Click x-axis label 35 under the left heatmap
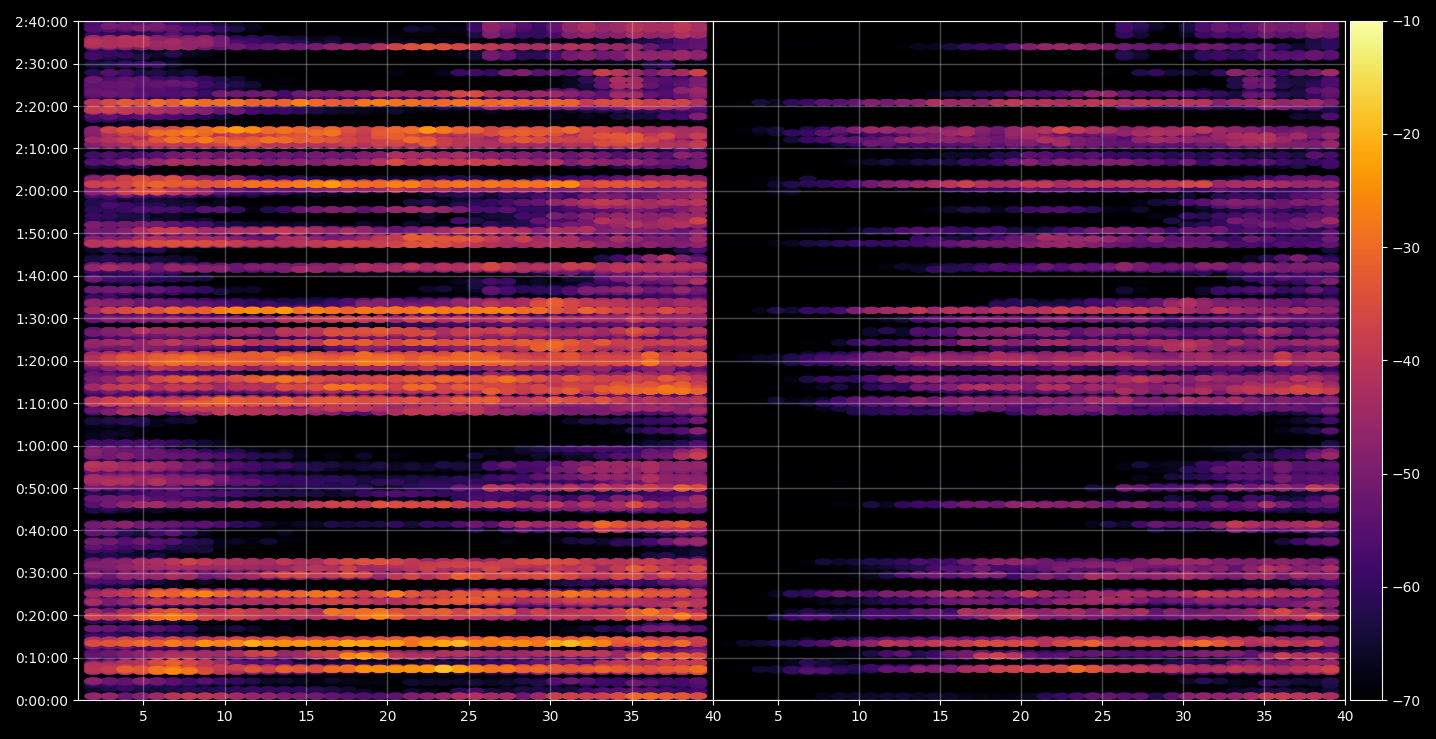1436x739 pixels. (631, 716)
